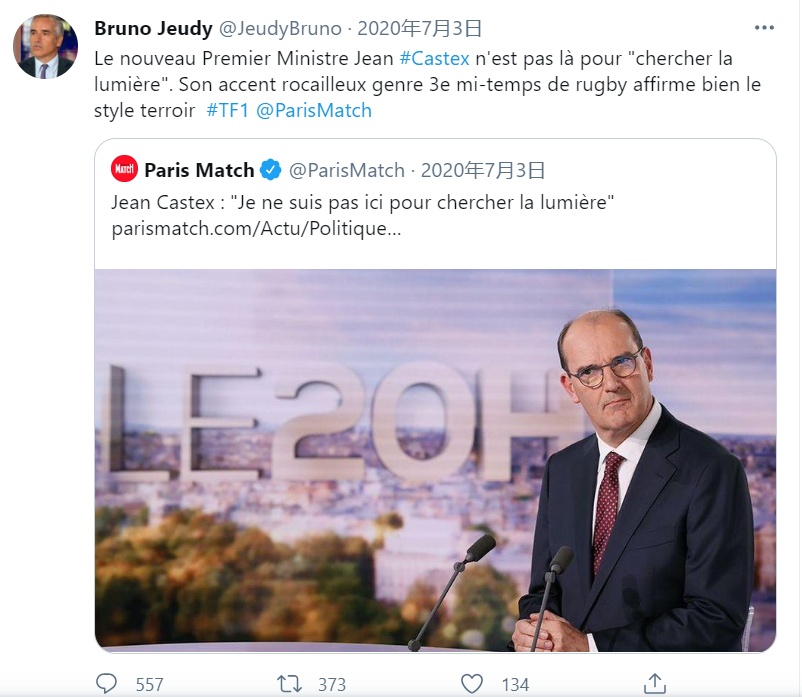This screenshot has height=697, width=802.
Task: Click the reply speech bubble icon
Action: point(106,684)
